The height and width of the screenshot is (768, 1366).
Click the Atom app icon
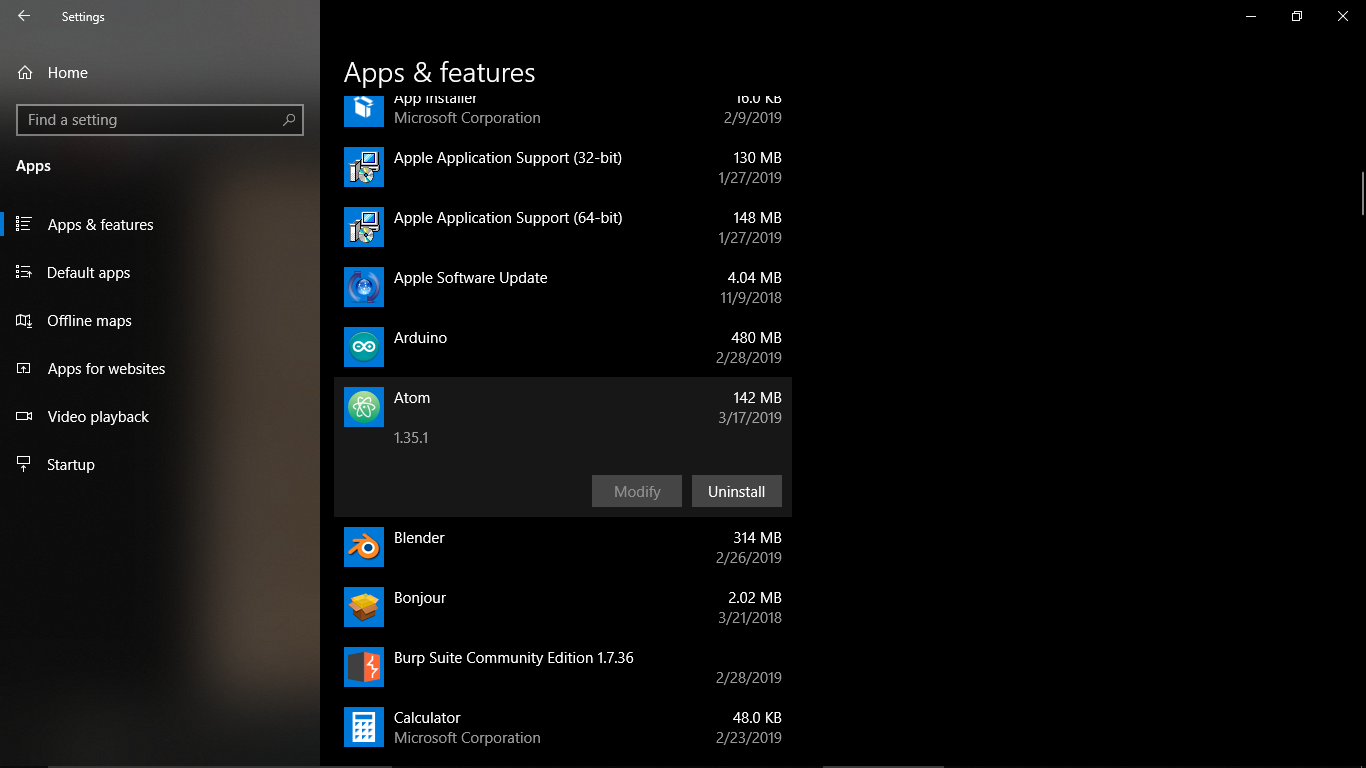click(x=364, y=407)
